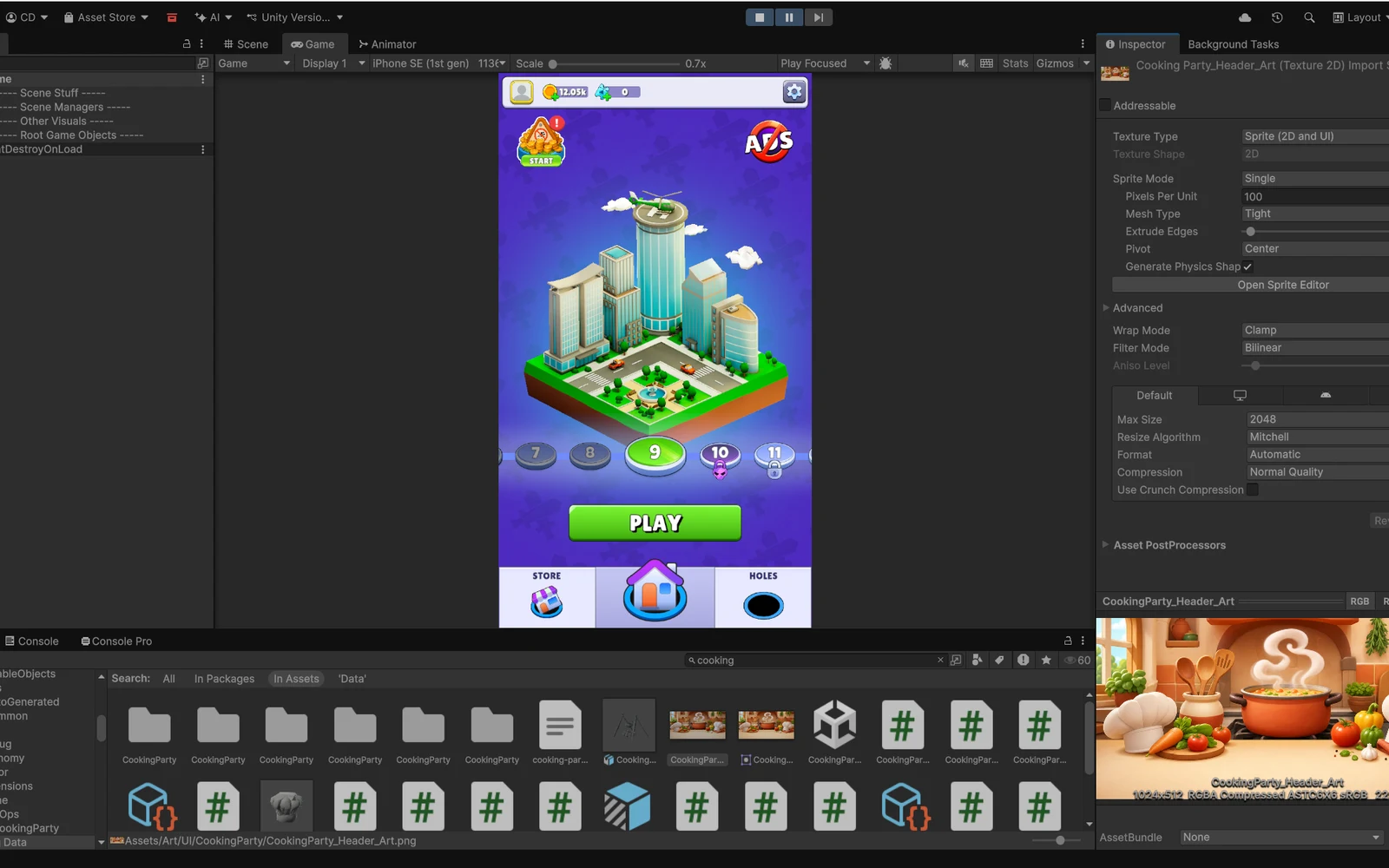Tap the Cooking Party START event icon

tap(541, 141)
